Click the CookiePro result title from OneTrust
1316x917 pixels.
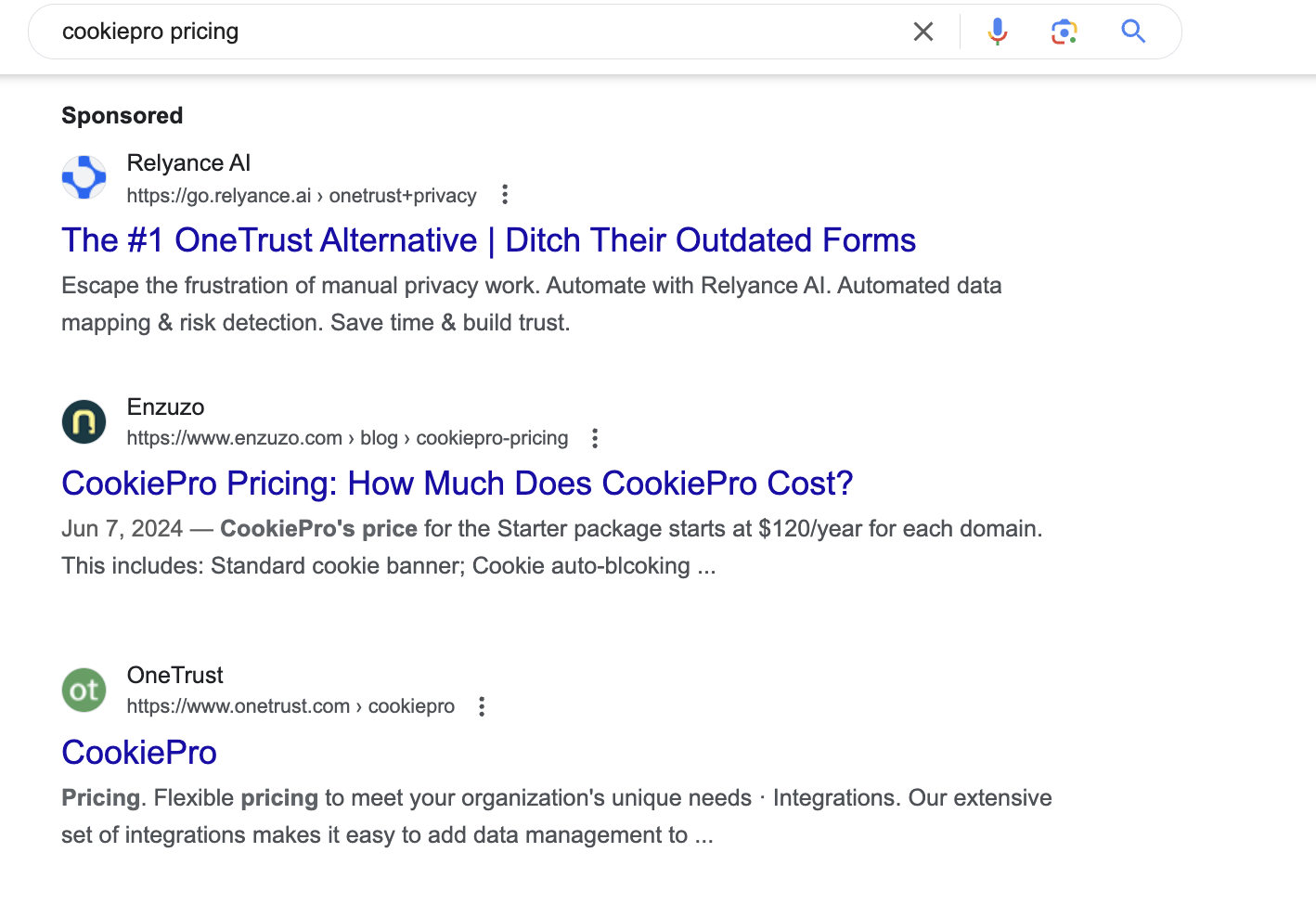pos(138,752)
